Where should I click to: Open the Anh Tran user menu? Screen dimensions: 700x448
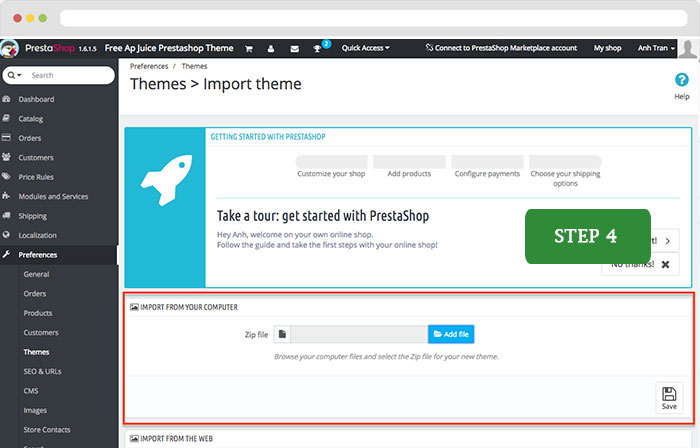click(x=656, y=48)
